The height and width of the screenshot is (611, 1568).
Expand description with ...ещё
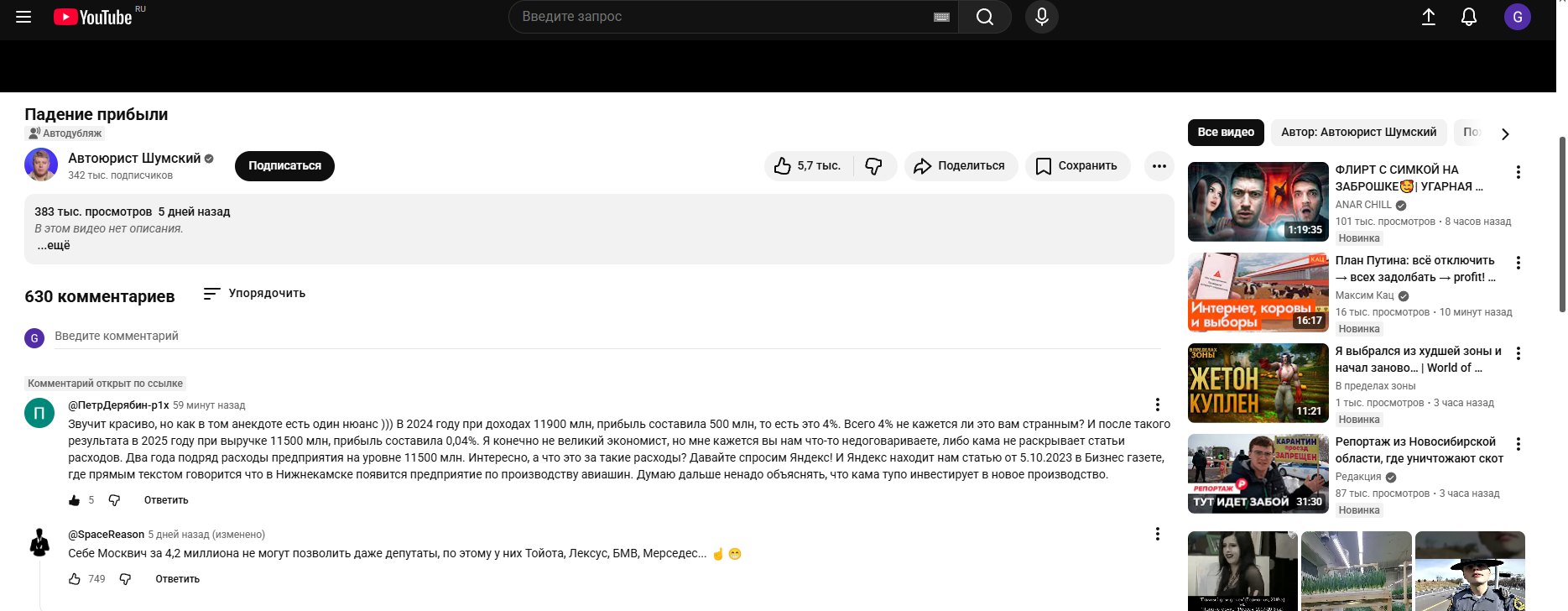pyautogui.click(x=54, y=245)
